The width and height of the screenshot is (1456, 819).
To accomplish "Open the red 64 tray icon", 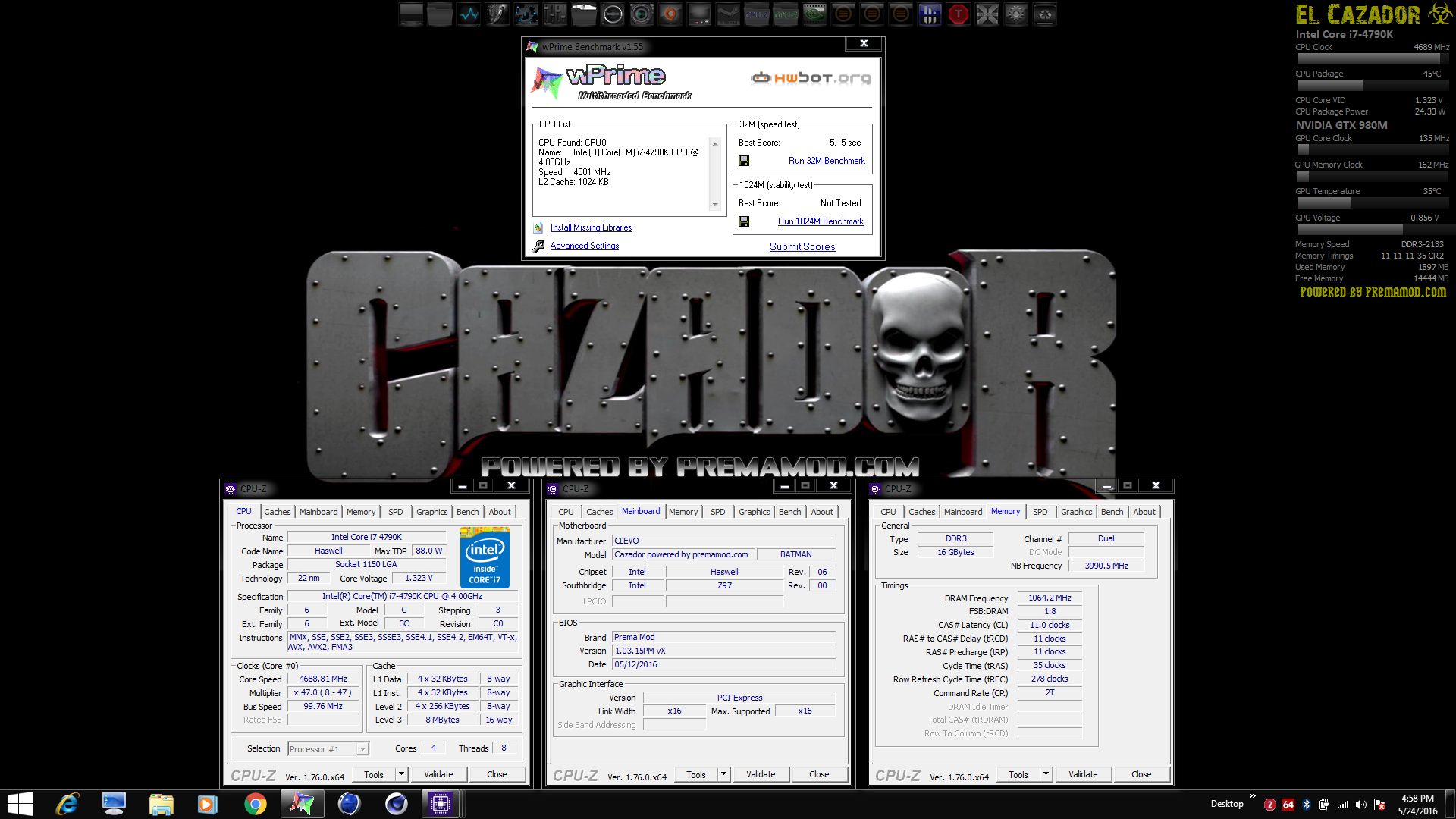I will pos(1288,805).
